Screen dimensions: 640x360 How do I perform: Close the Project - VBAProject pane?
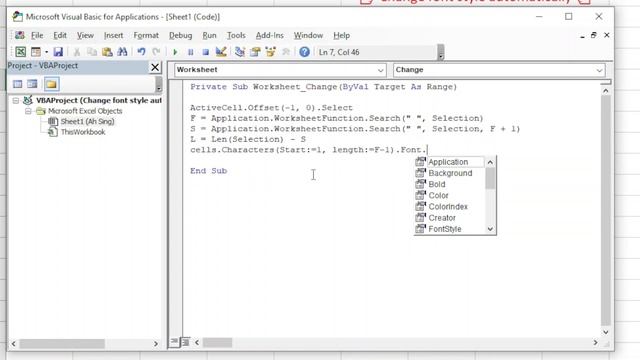click(x=155, y=67)
